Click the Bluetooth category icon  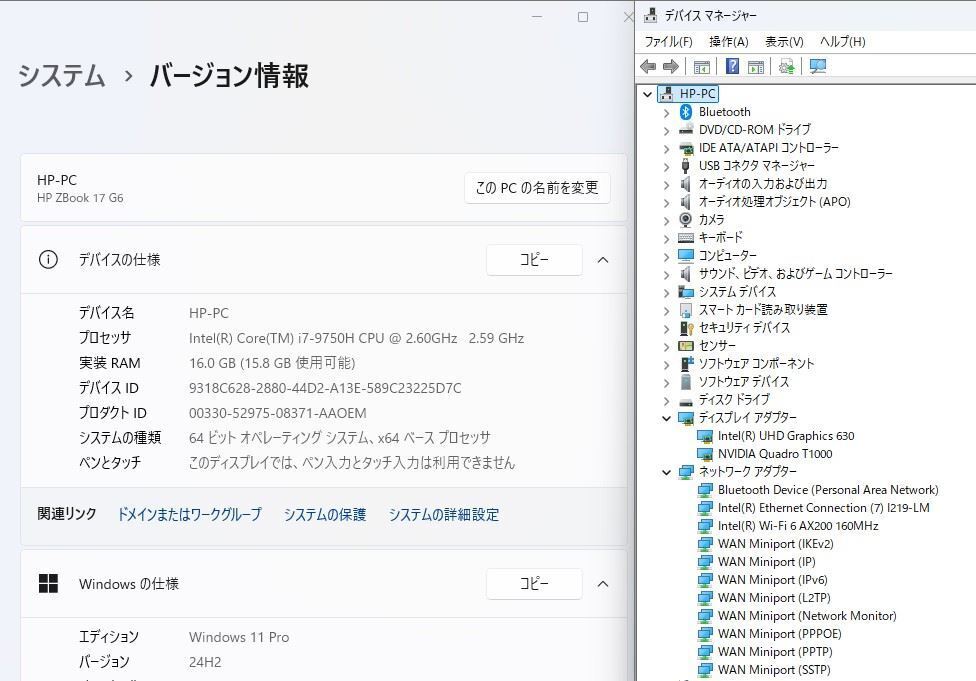point(686,112)
